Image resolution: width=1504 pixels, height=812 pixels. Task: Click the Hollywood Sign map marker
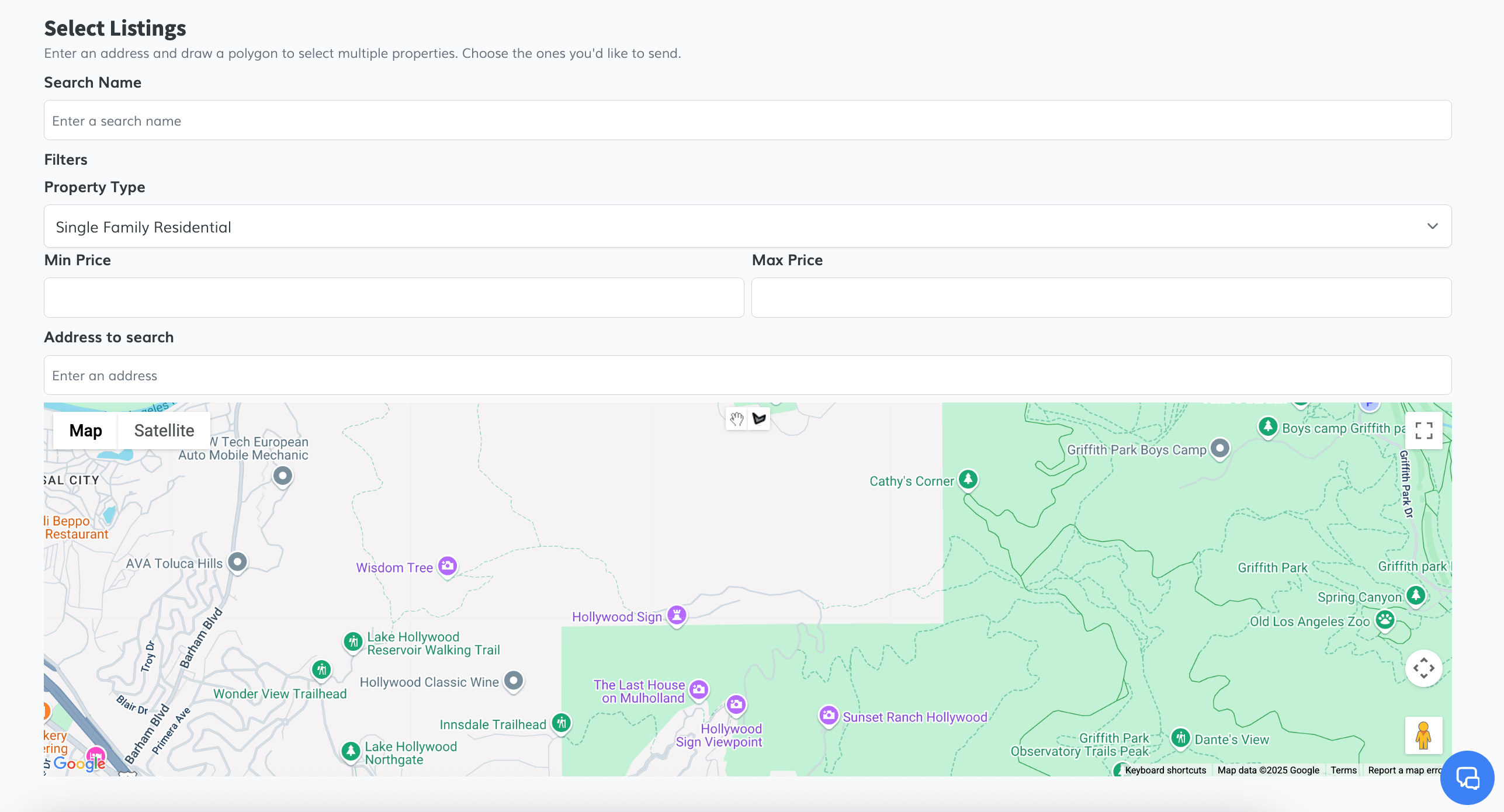pos(677,615)
